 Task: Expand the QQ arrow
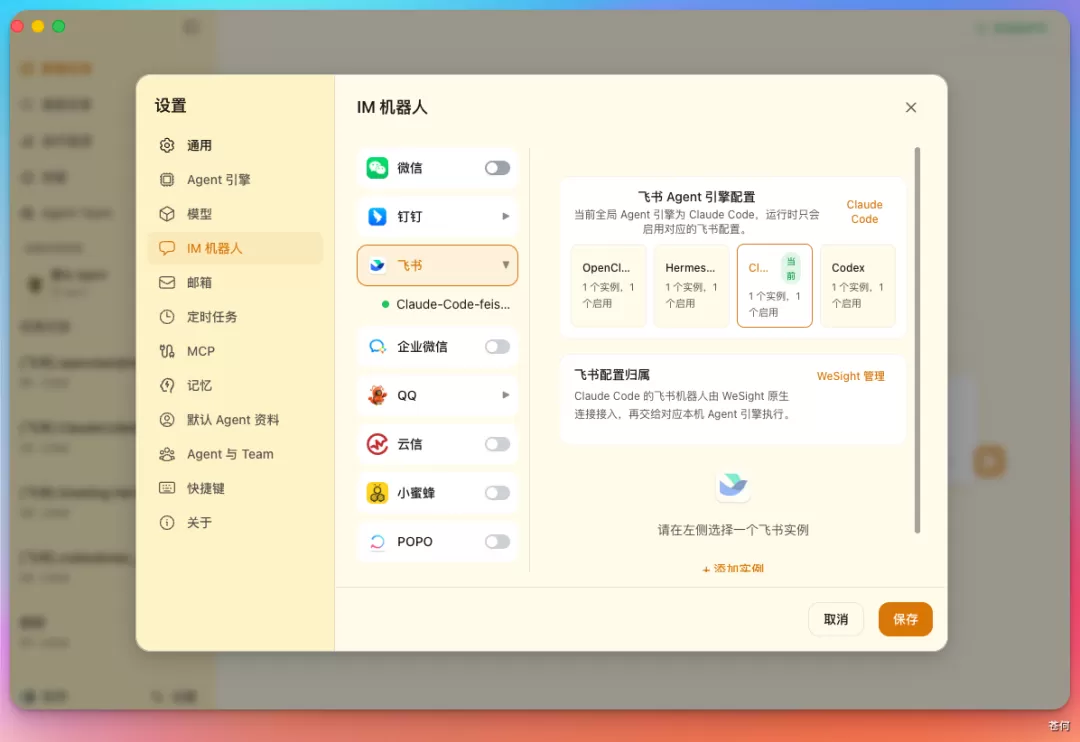[506, 395]
